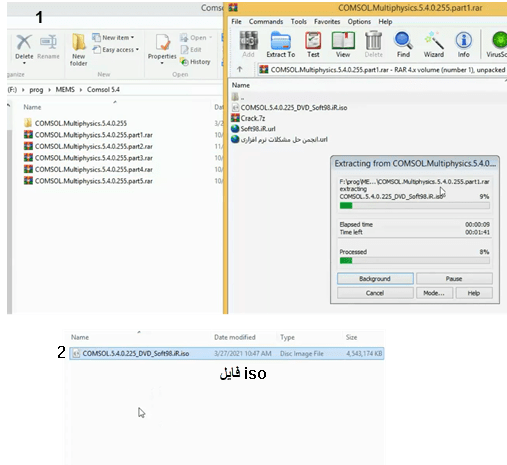Click the Delete trash icon in WinRAR

pos(373,44)
